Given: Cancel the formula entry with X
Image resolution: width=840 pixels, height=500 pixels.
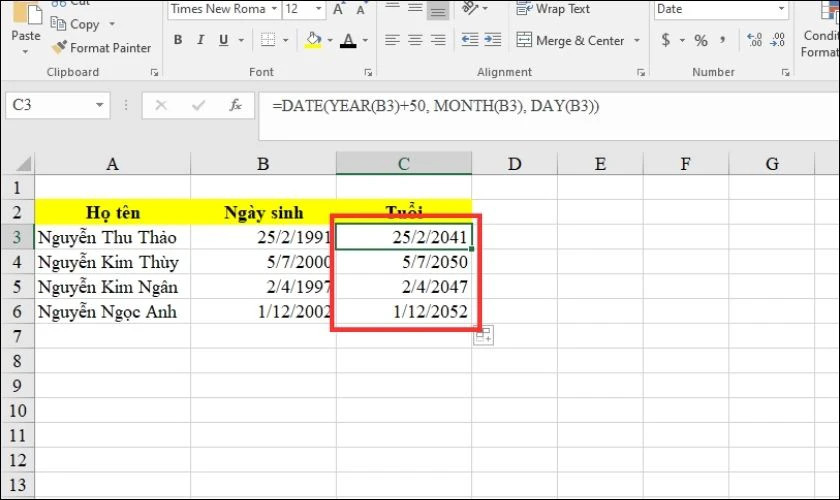Looking at the screenshot, I should click(x=161, y=105).
